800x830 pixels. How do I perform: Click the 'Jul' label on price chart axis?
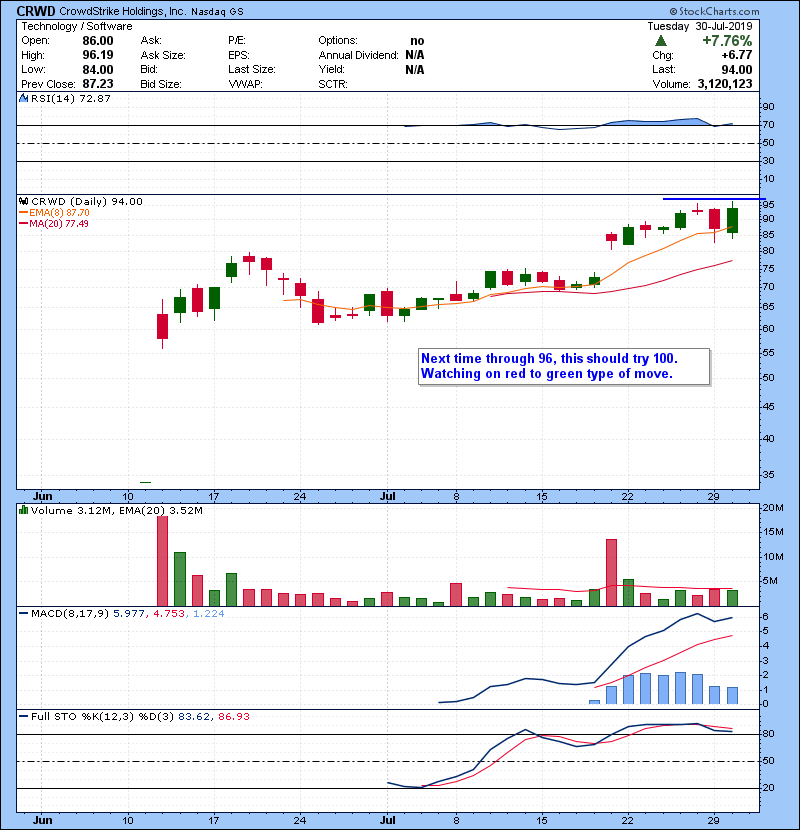point(388,497)
